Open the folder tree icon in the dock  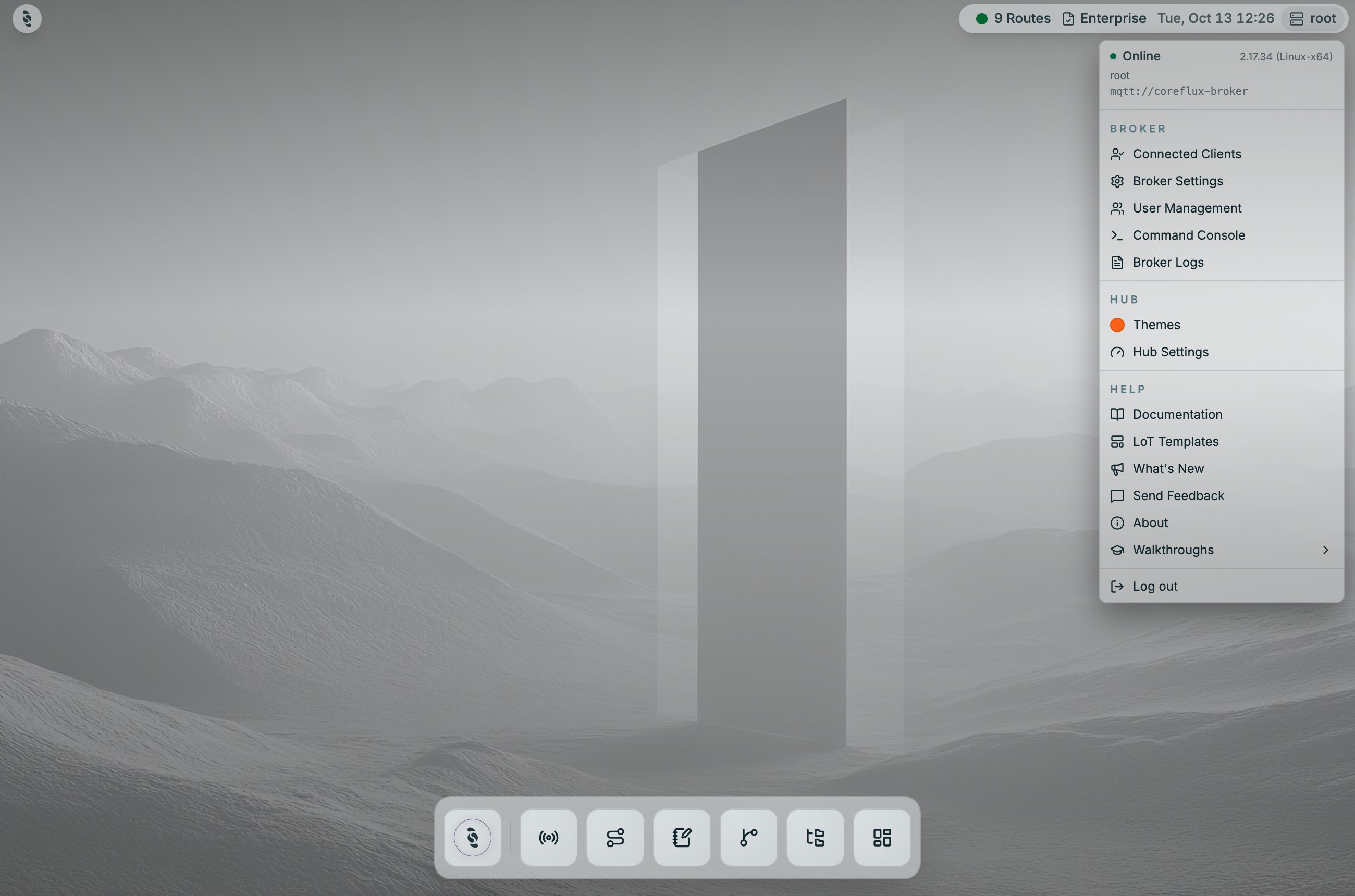click(815, 838)
